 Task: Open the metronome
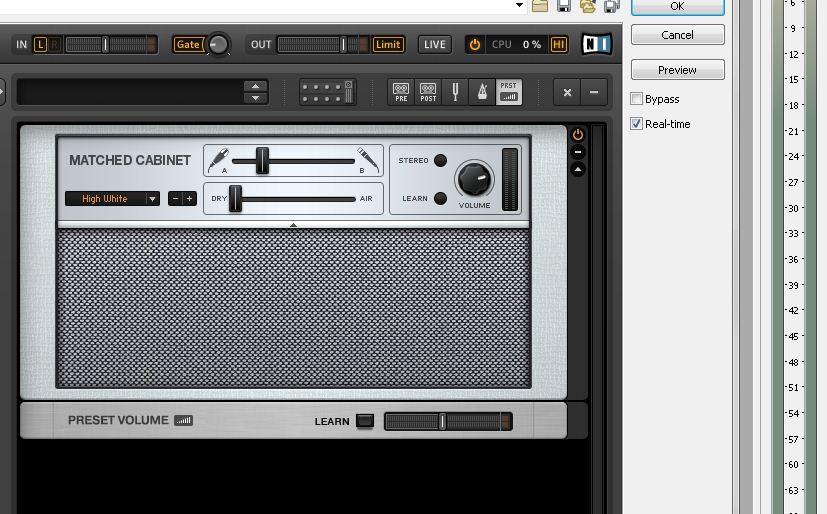pos(482,92)
